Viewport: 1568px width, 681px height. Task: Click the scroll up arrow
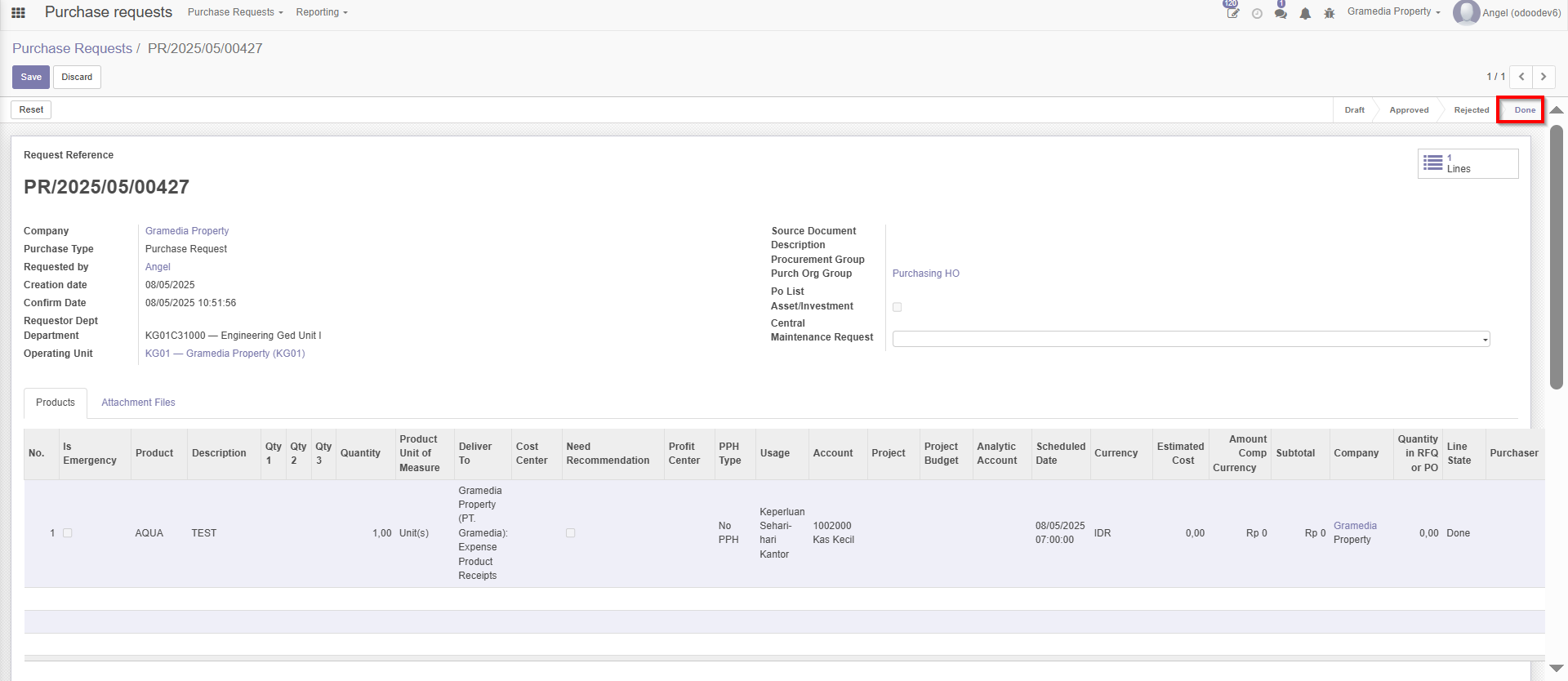(x=1557, y=109)
